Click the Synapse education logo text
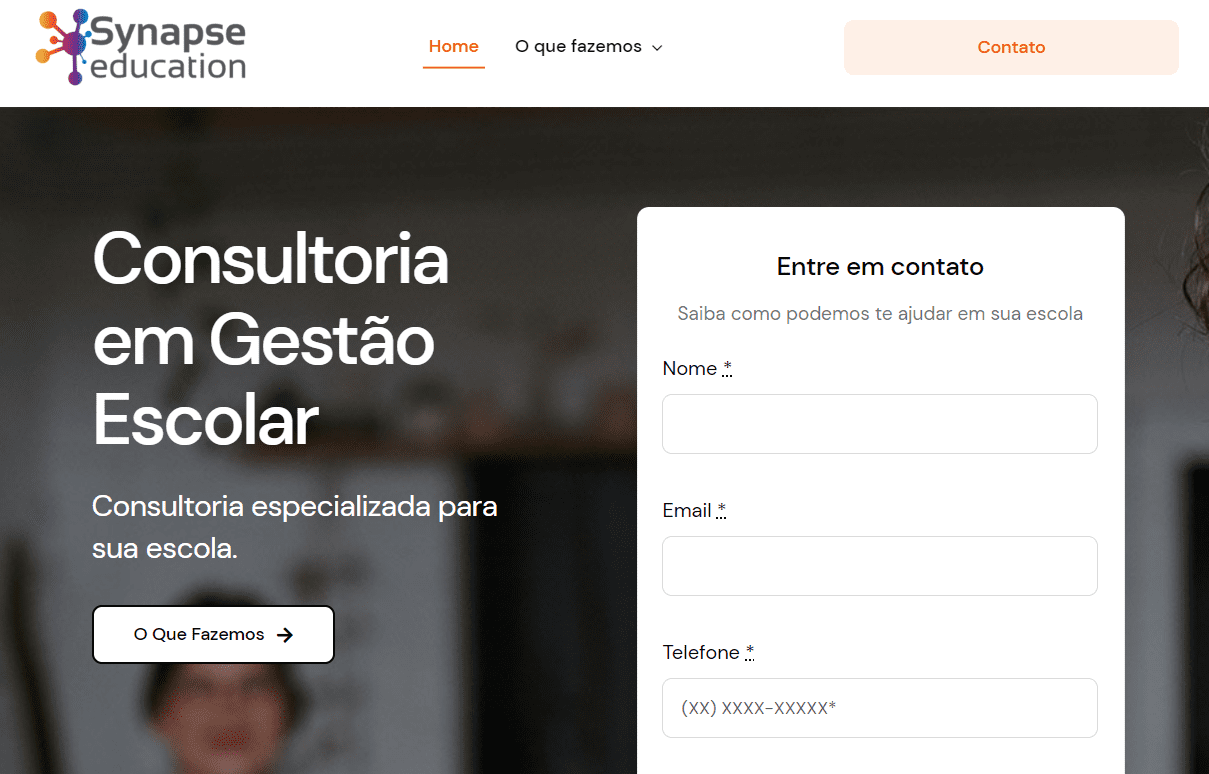The image size is (1209, 774). coord(168,49)
